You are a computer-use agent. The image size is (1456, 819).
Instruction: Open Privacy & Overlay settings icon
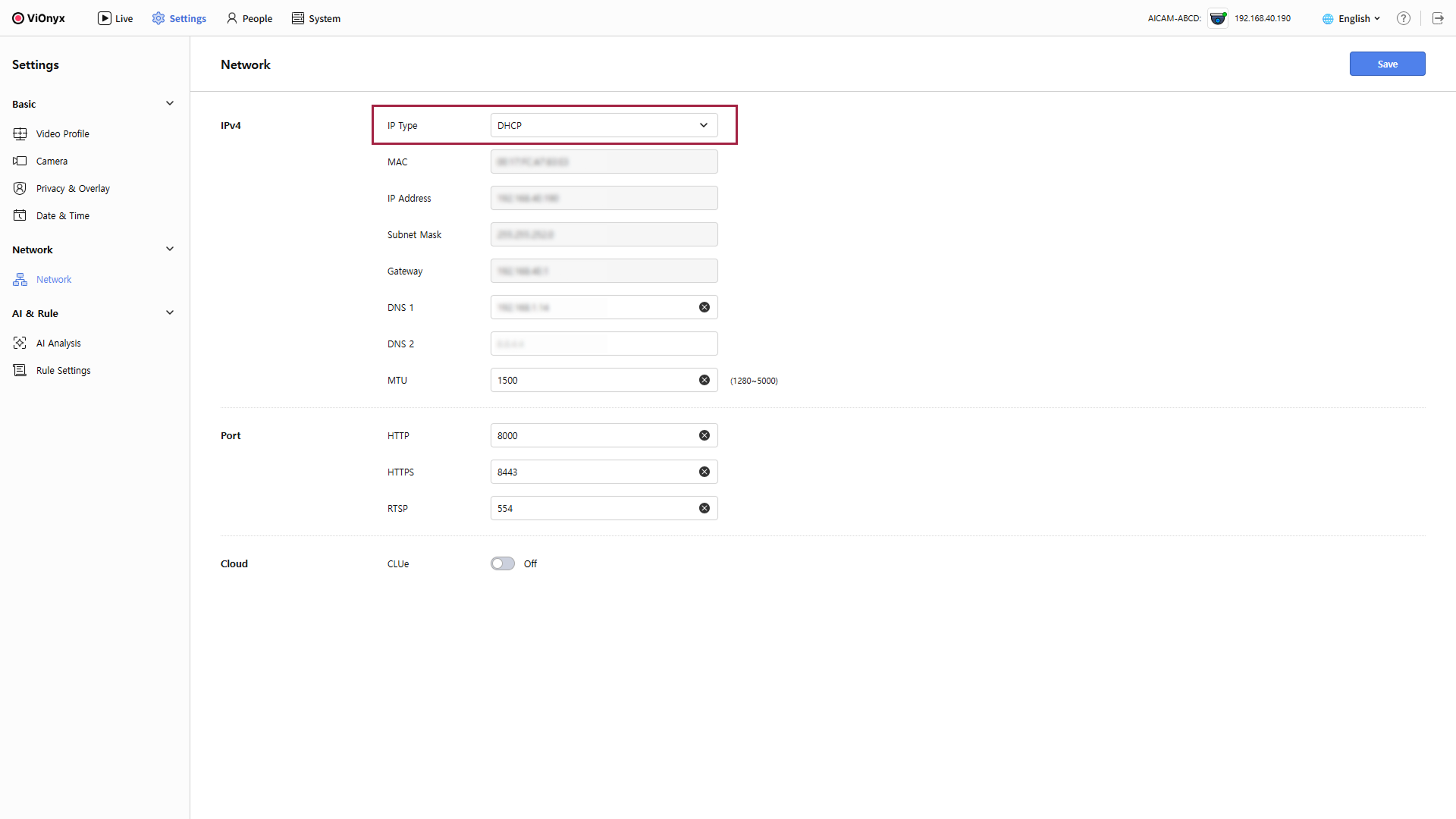click(x=20, y=189)
